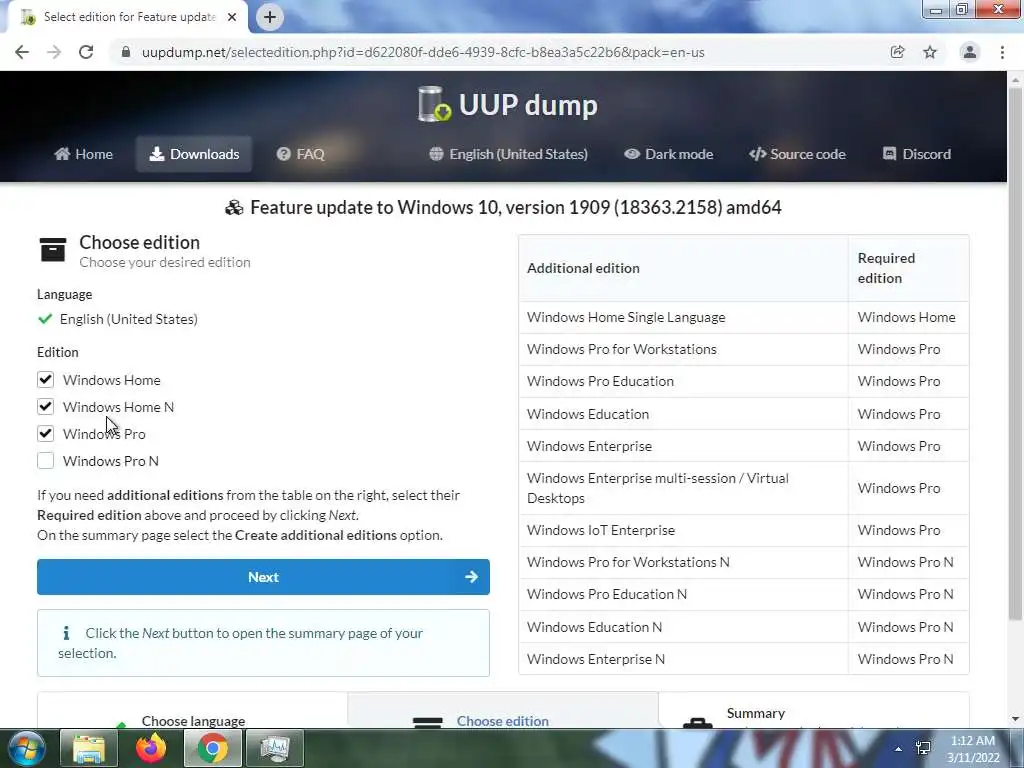
Task: Show hidden tray icons arrow
Action: [x=899, y=749]
